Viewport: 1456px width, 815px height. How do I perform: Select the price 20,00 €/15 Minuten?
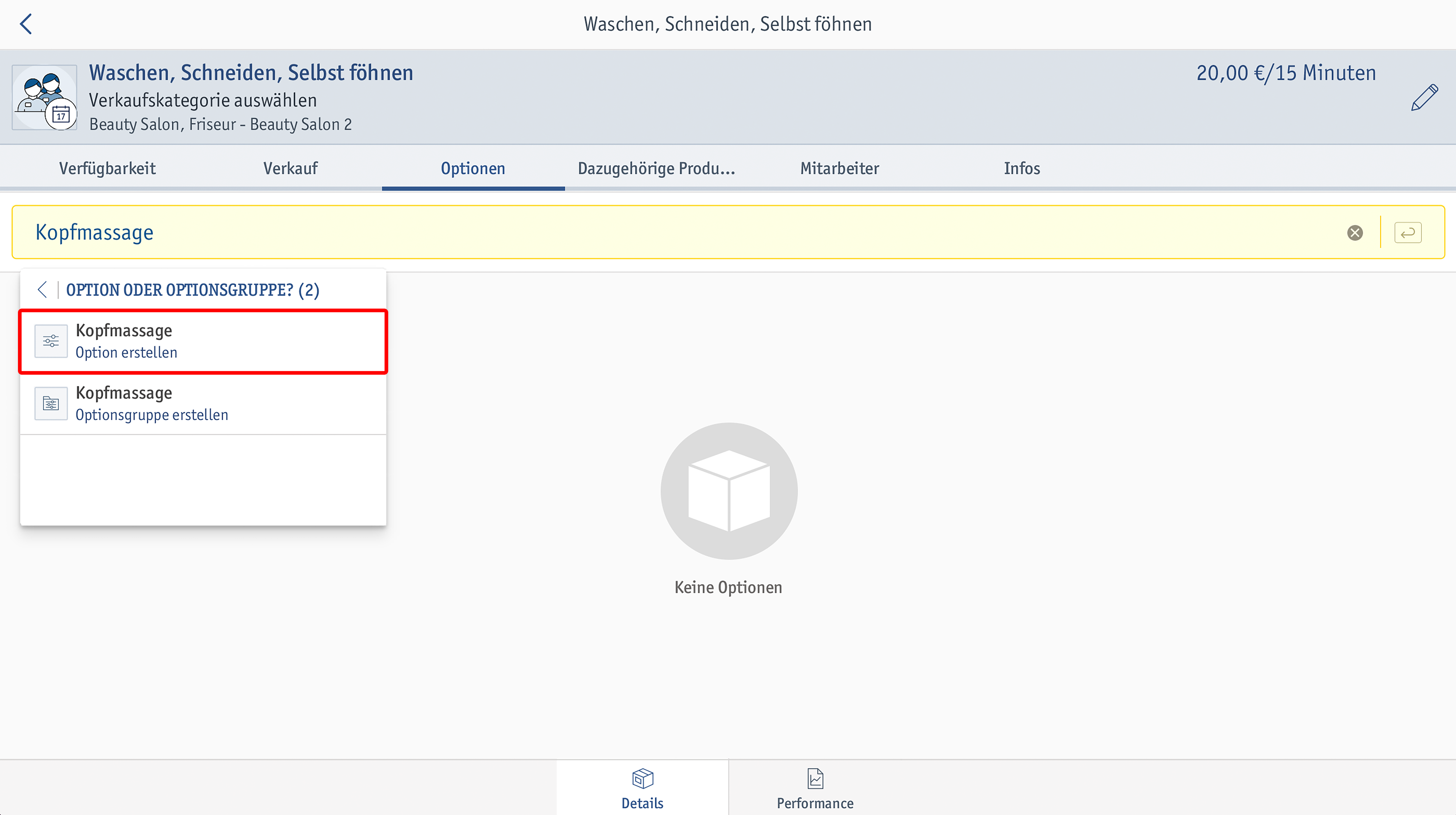pos(1286,73)
